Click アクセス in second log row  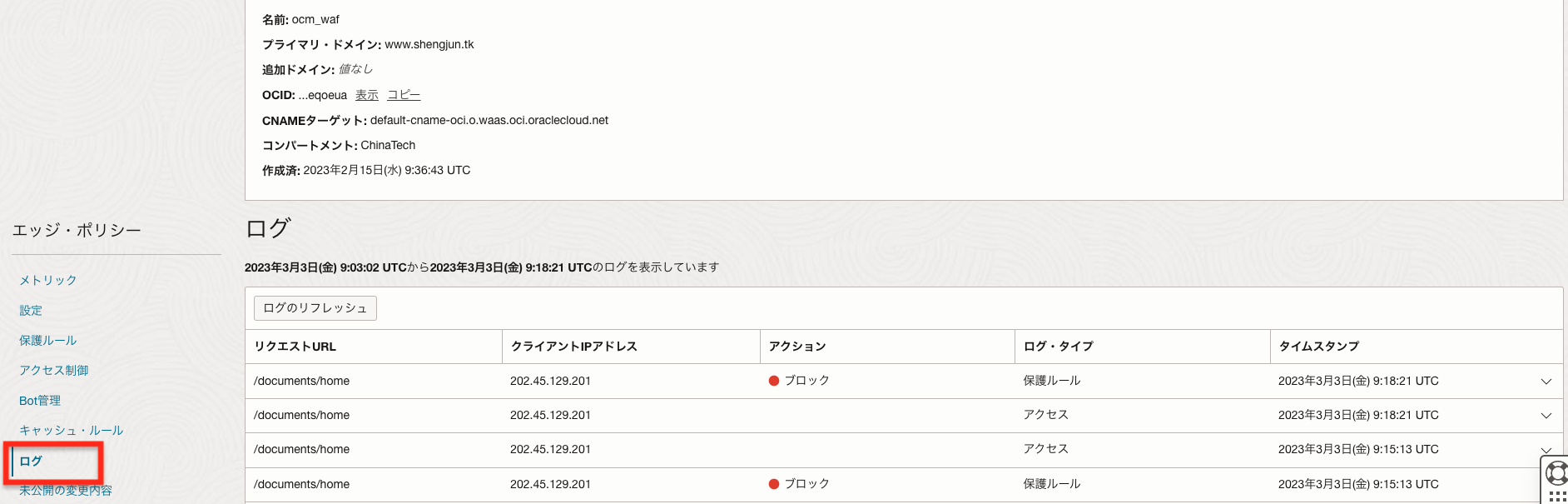1046,415
